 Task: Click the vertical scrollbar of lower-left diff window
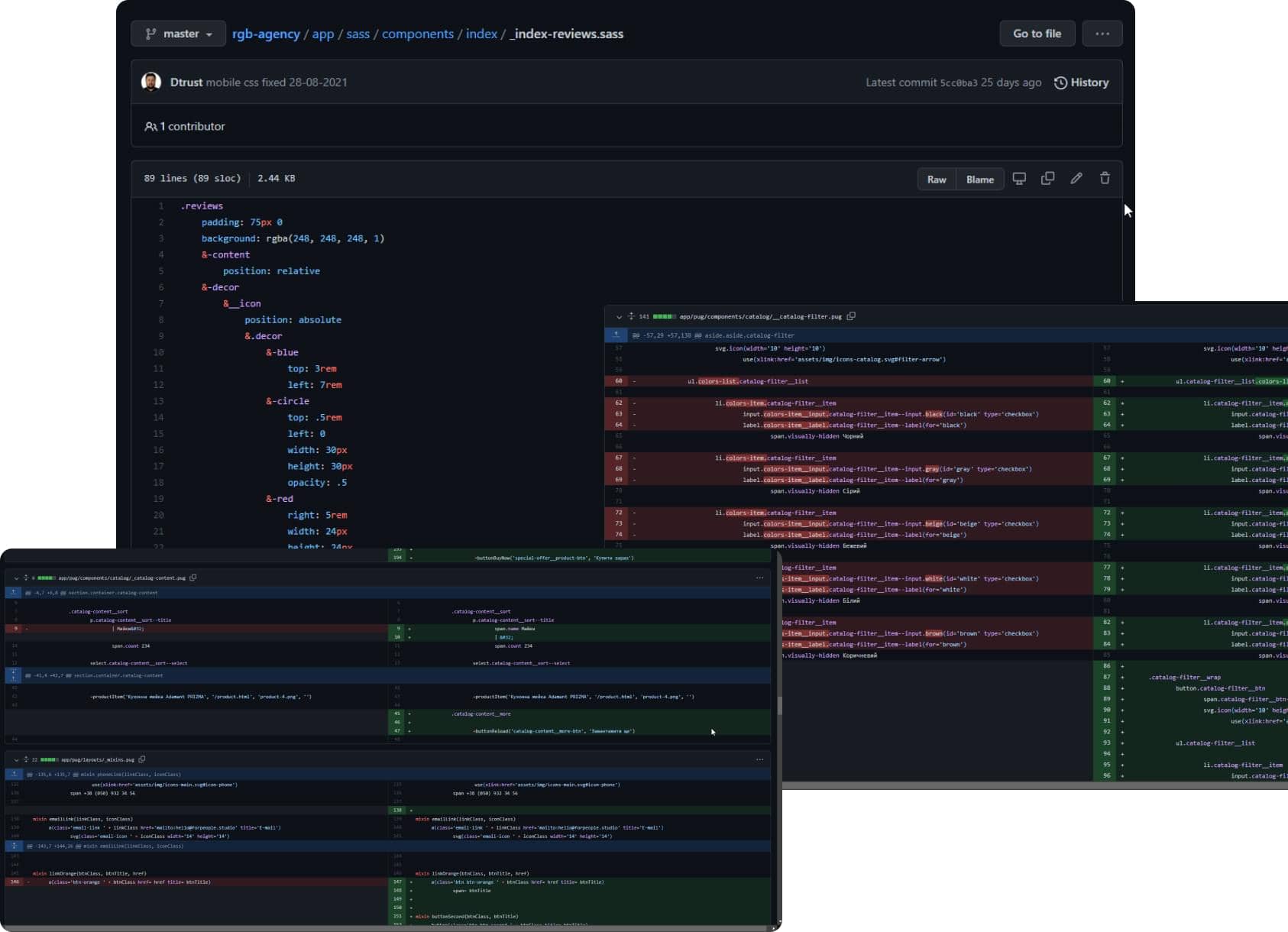[x=779, y=706]
